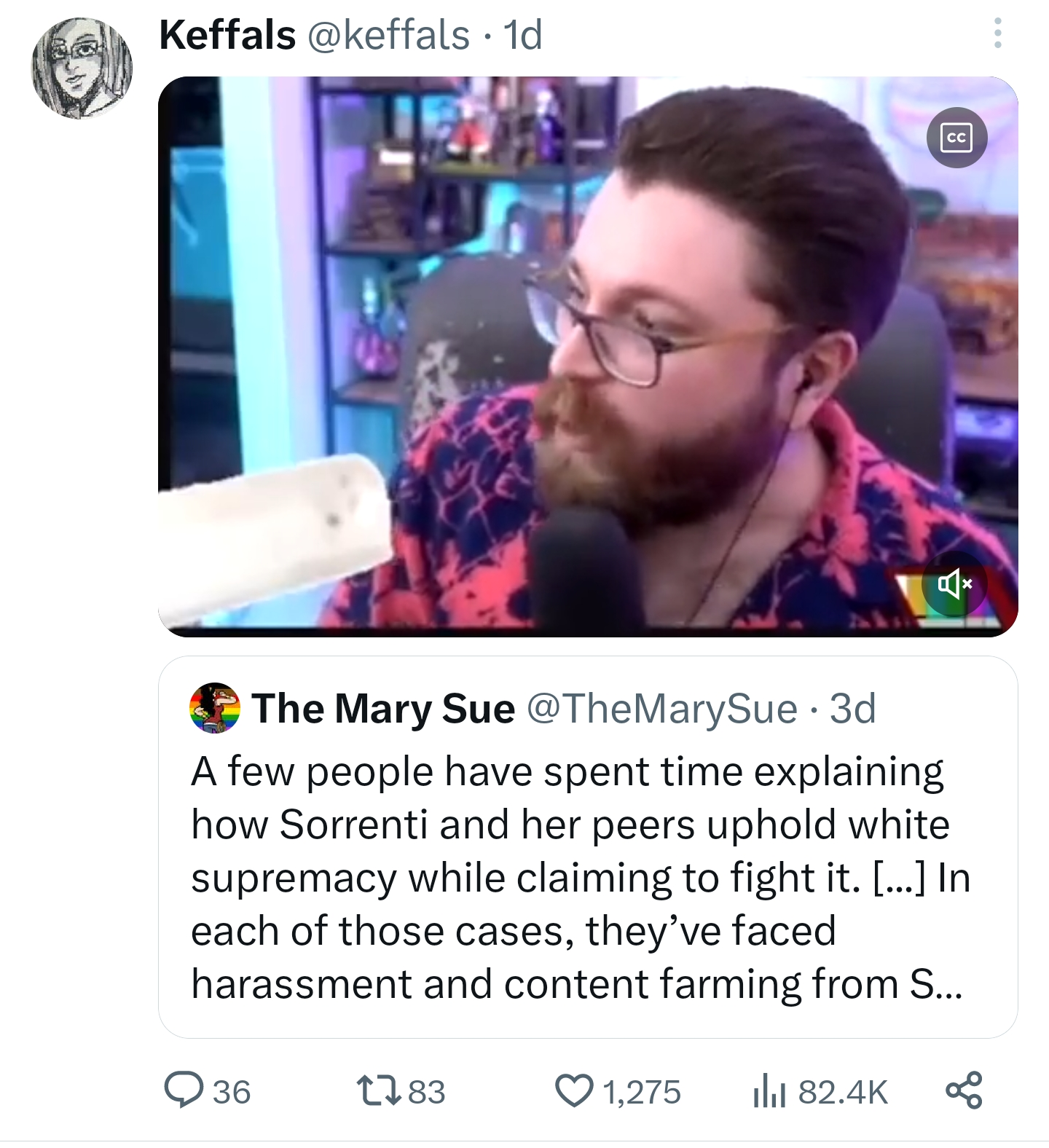Click the Keffals display name
The height and width of the screenshot is (1148, 1049).
(227, 34)
